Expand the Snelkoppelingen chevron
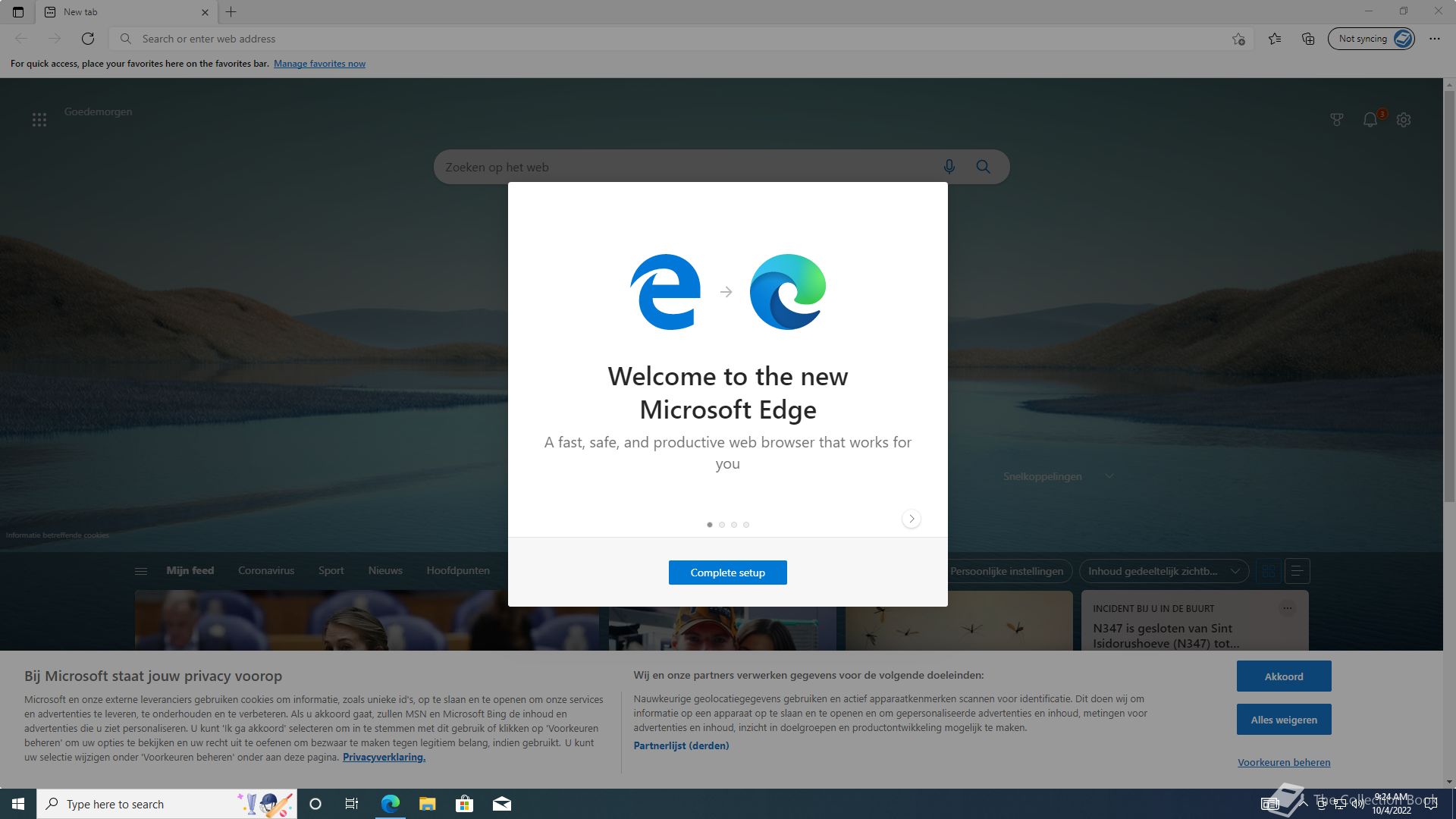The image size is (1456, 819). click(x=1109, y=476)
